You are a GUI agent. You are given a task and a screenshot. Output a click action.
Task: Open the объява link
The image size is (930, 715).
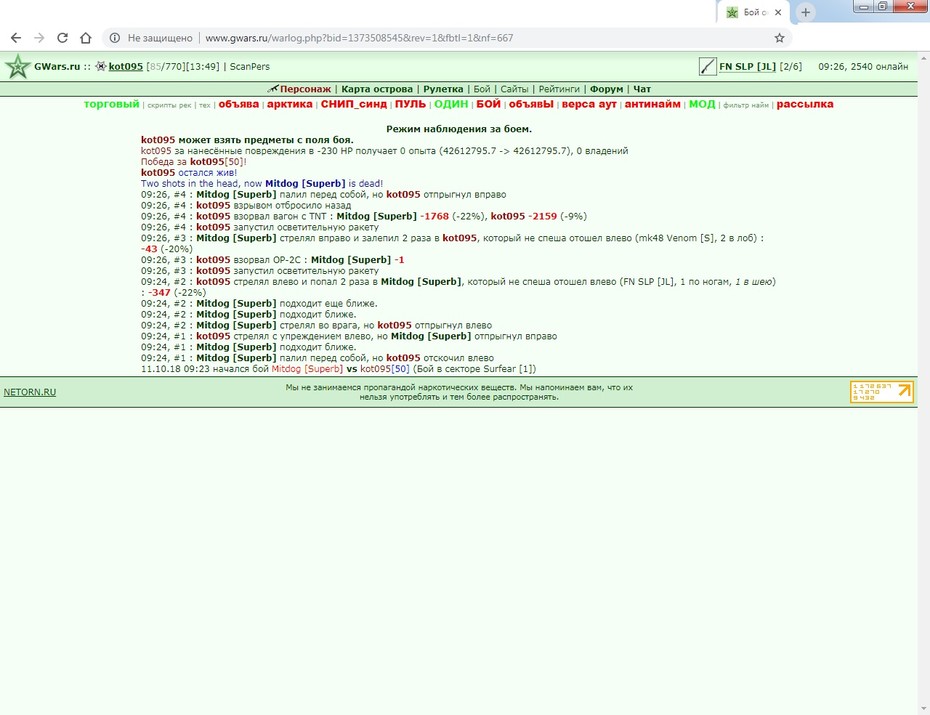[238, 104]
